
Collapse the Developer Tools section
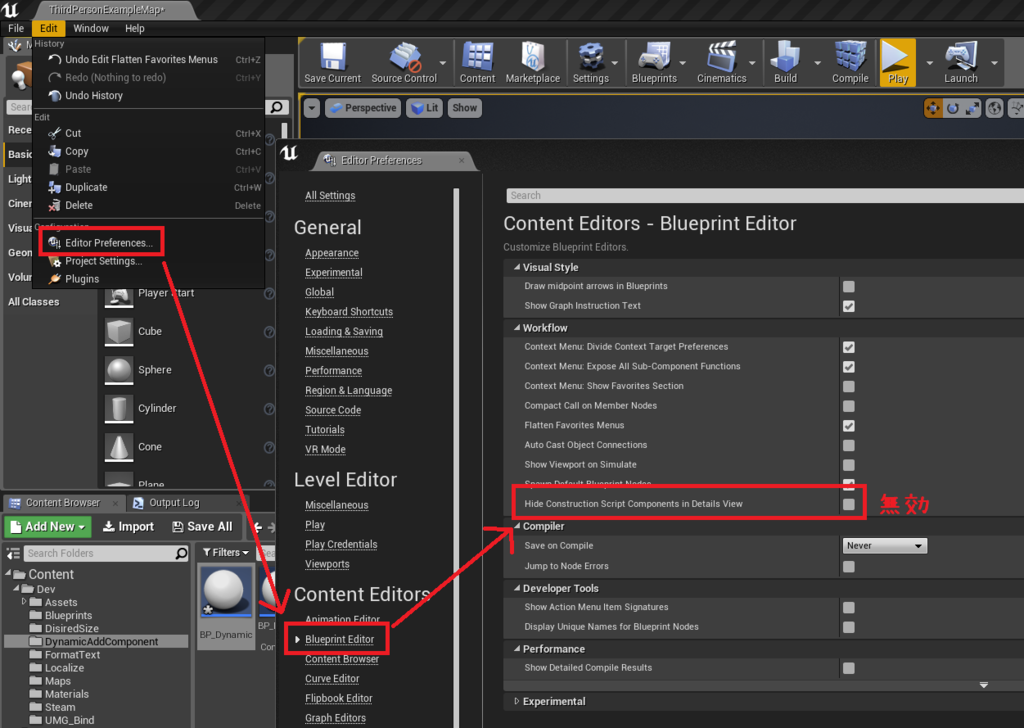[517, 588]
